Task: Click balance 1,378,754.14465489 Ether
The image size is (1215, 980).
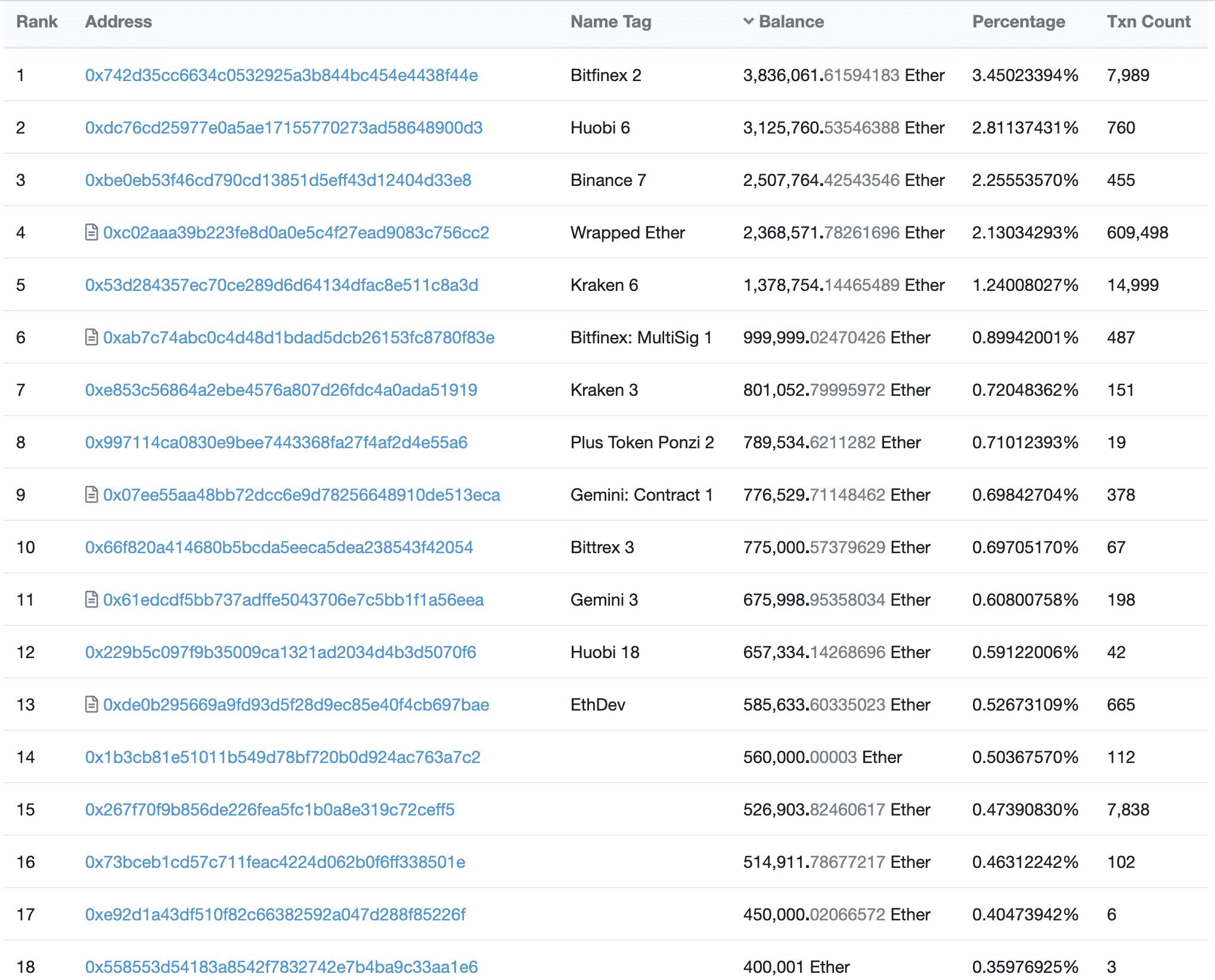Action: (844, 285)
